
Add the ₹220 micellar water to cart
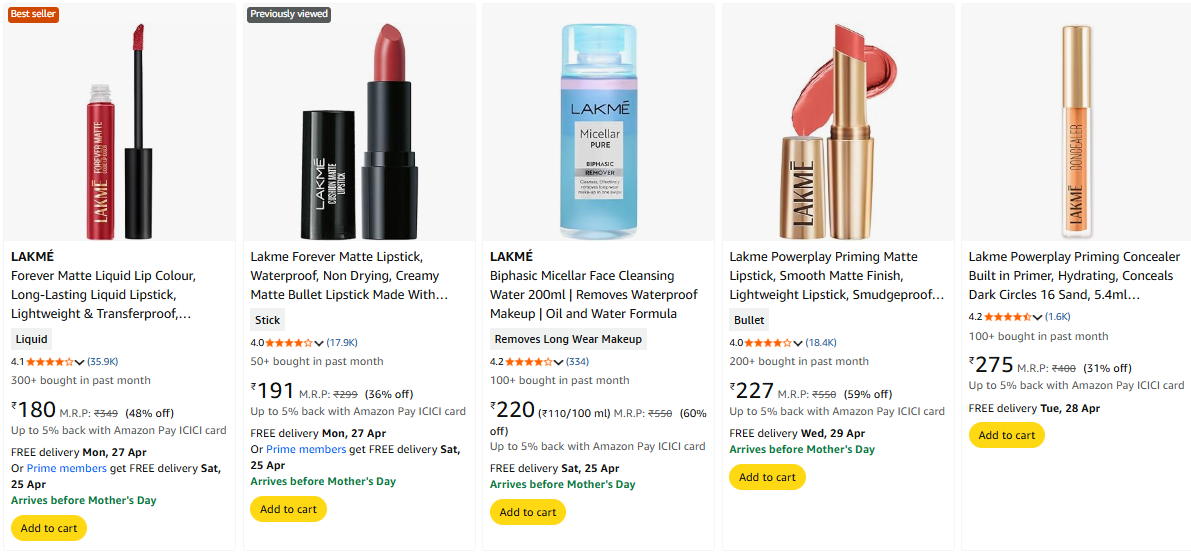pos(528,512)
